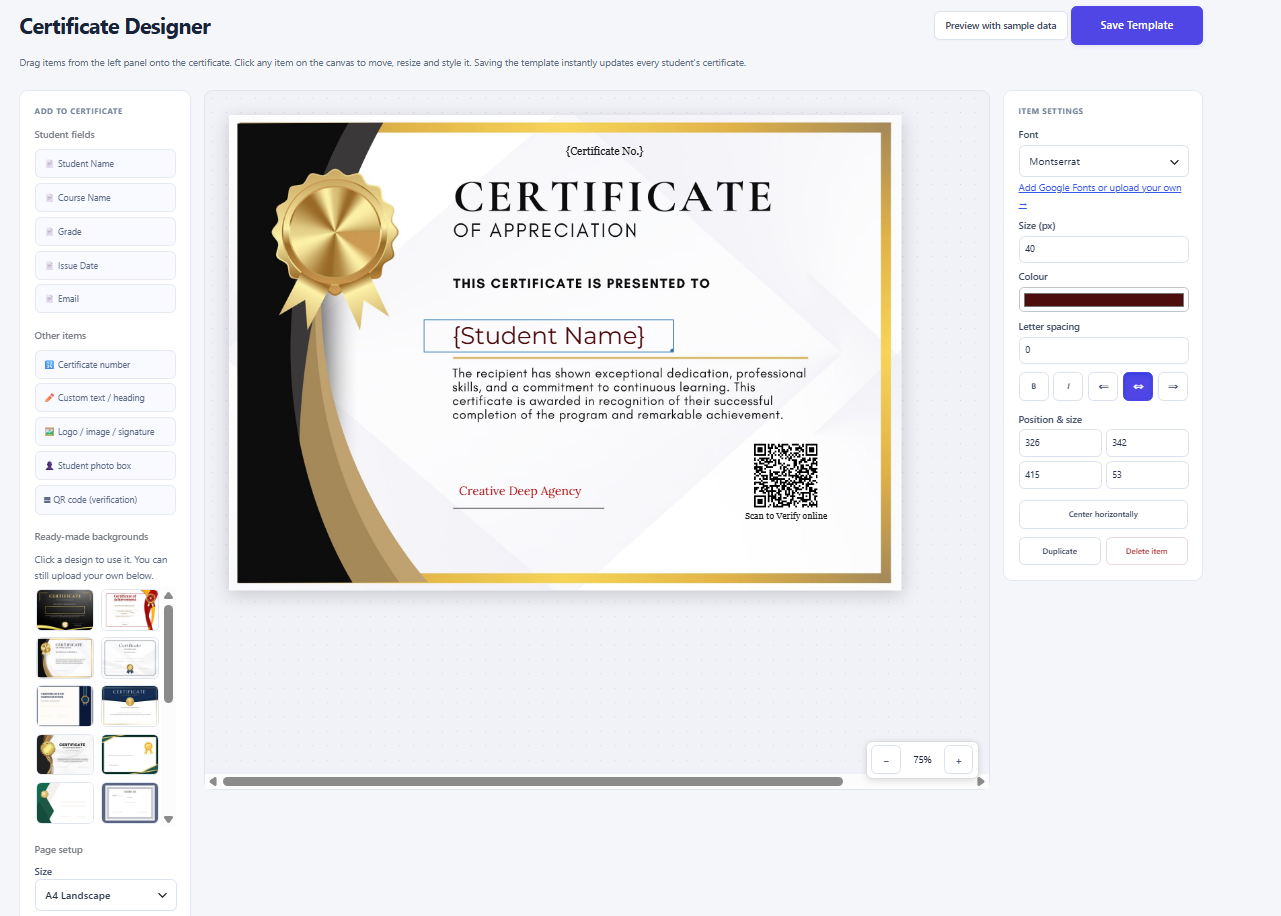This screenshot has width=1281, height=916.
Task: Add the Certificate number item
Action: click(x=105, y=365)
